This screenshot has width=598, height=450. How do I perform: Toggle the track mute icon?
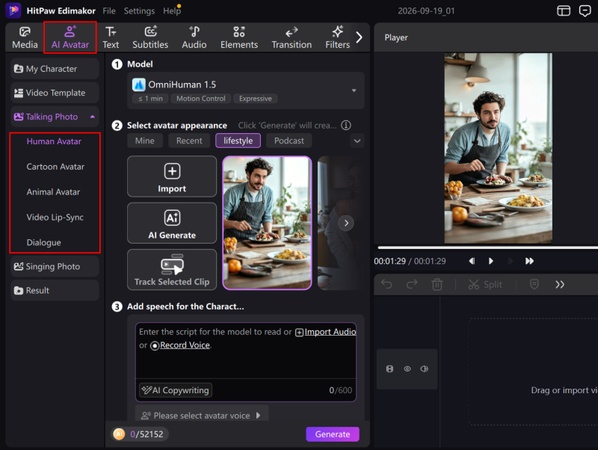pyautogui.click(x=424, y=369)
